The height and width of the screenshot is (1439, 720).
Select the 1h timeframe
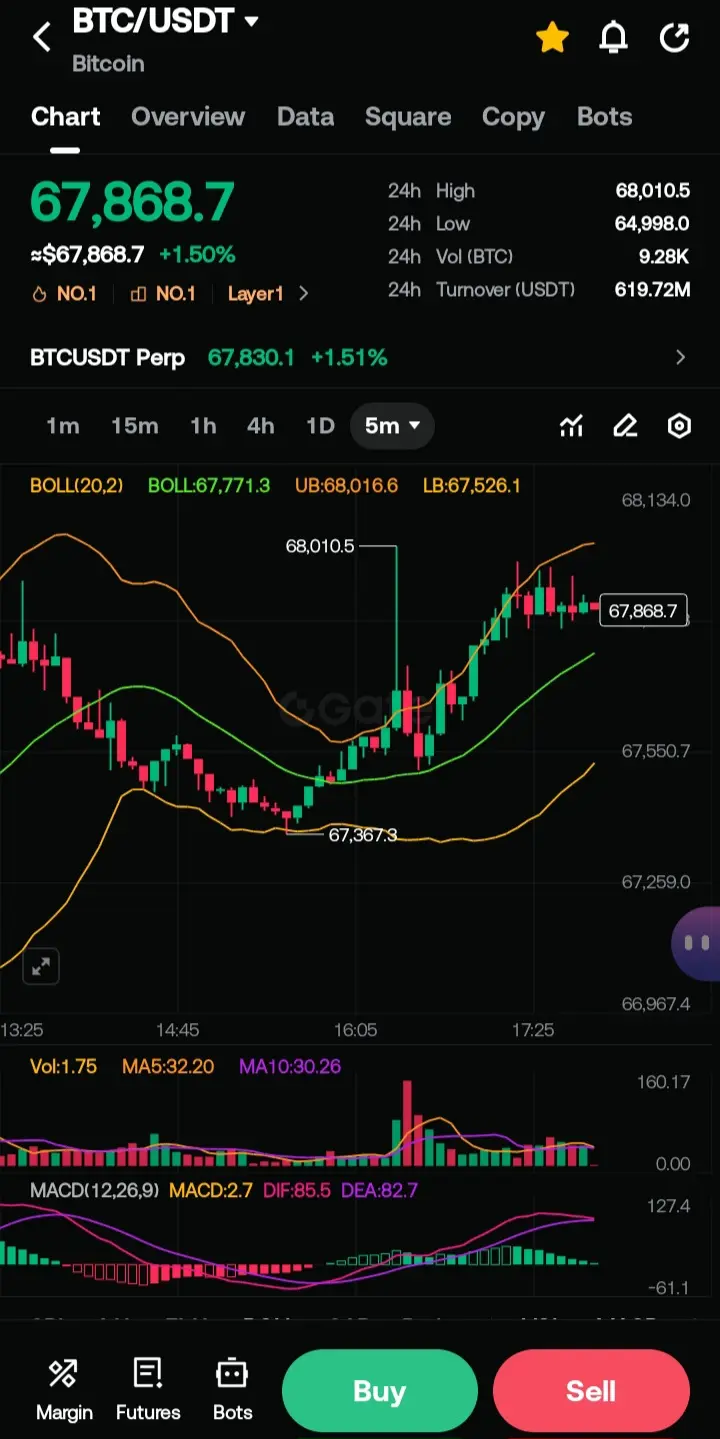(203, 426)
